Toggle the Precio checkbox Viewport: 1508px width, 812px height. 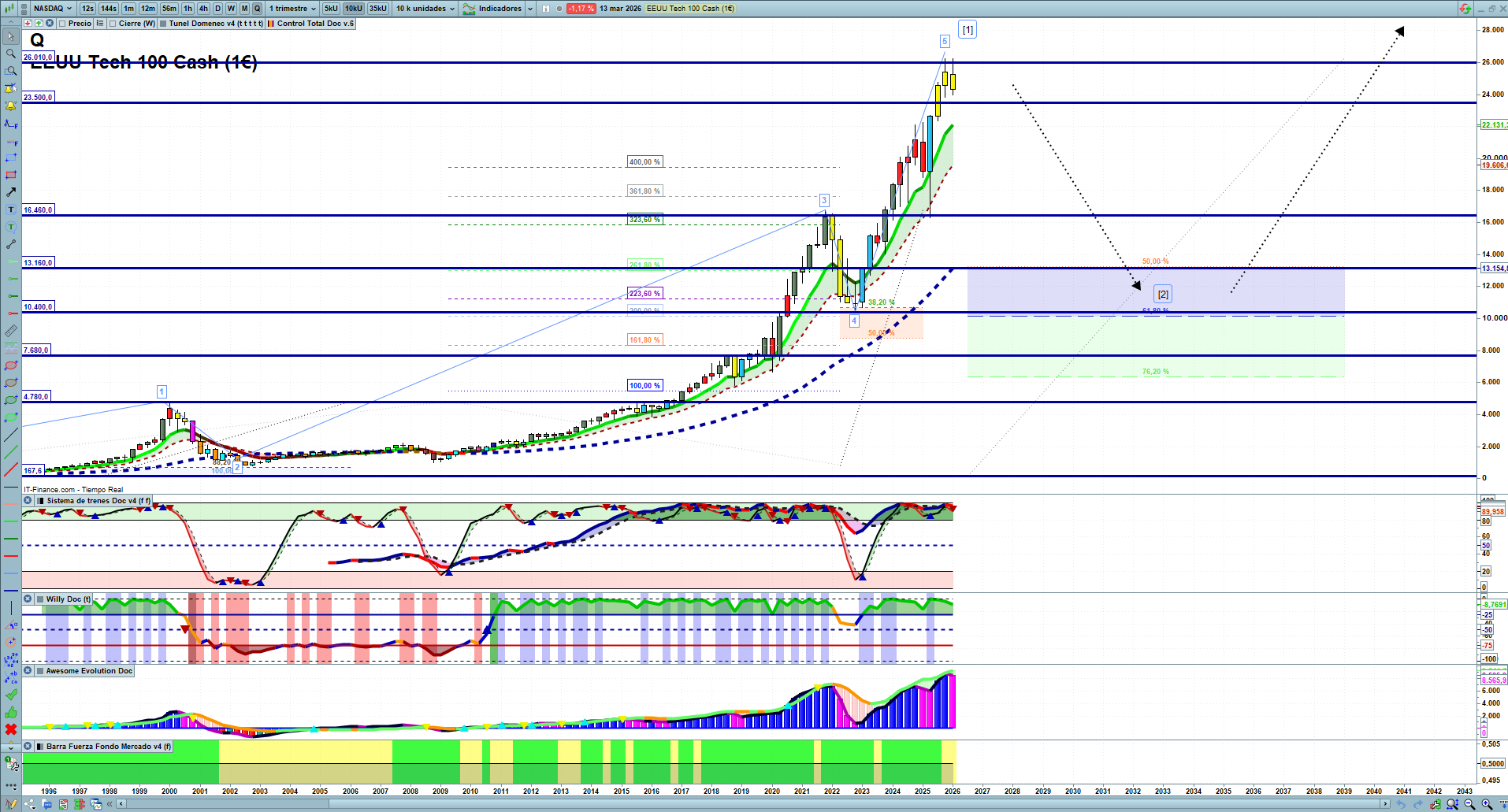(63, 24)
